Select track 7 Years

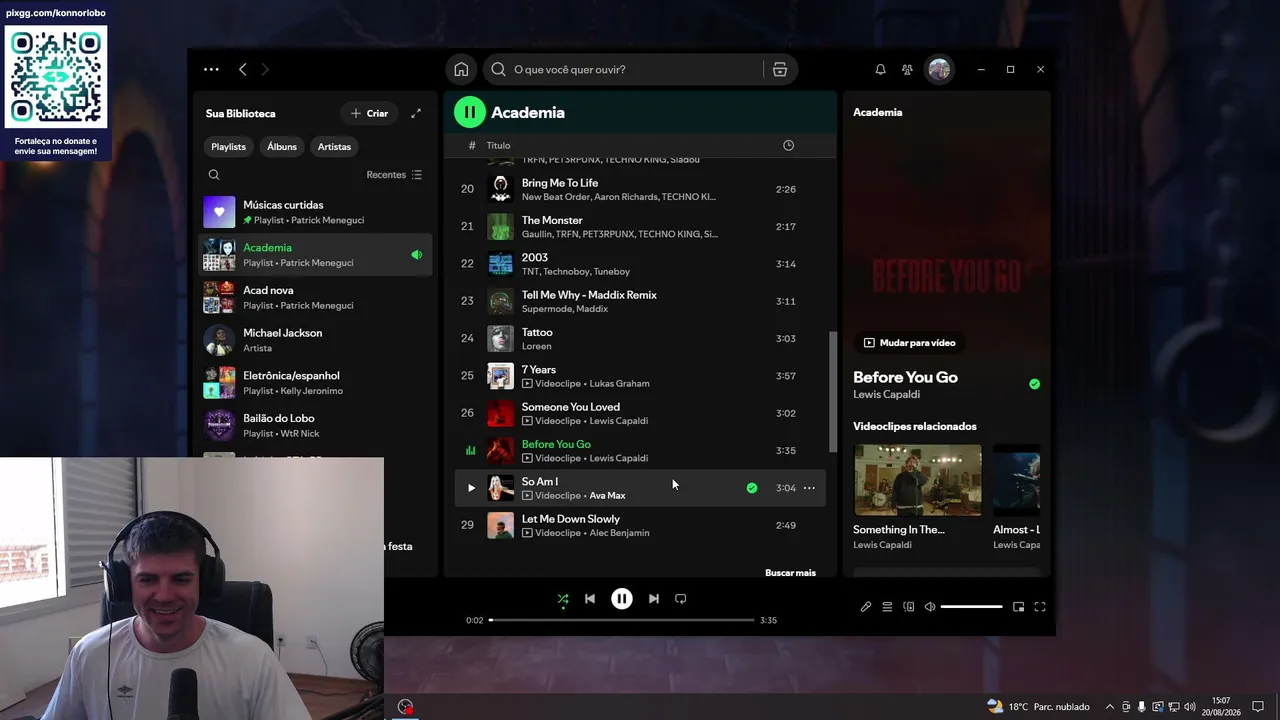point(640,376)
